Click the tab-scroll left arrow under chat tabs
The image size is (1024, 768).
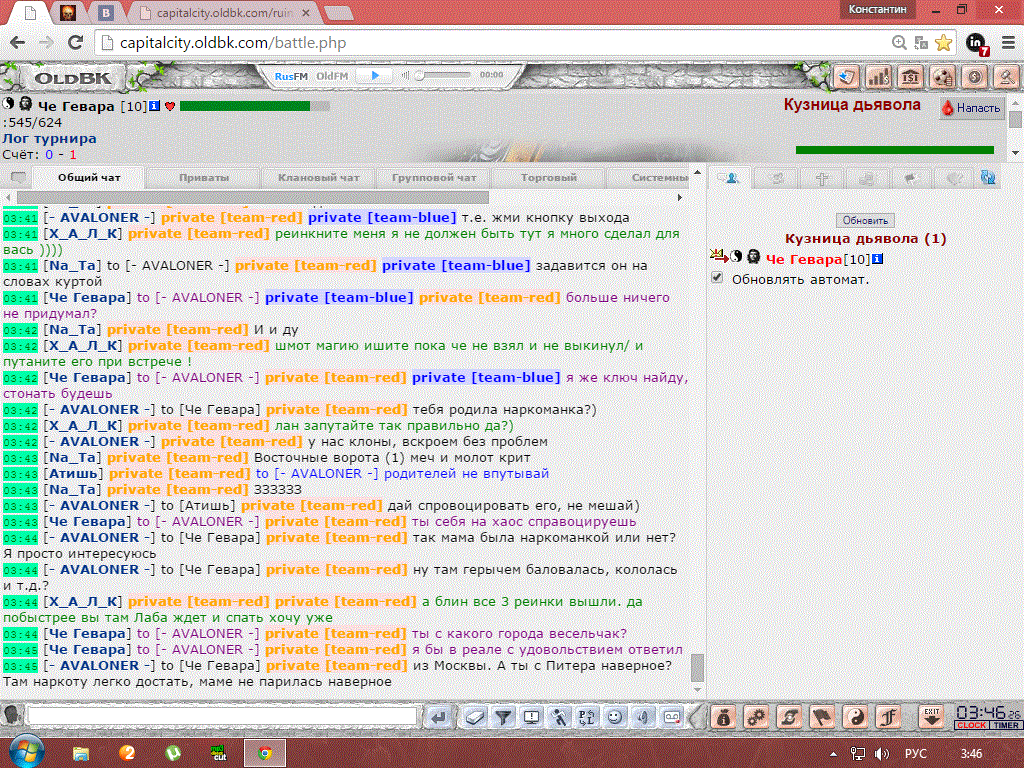click(8, 197)
